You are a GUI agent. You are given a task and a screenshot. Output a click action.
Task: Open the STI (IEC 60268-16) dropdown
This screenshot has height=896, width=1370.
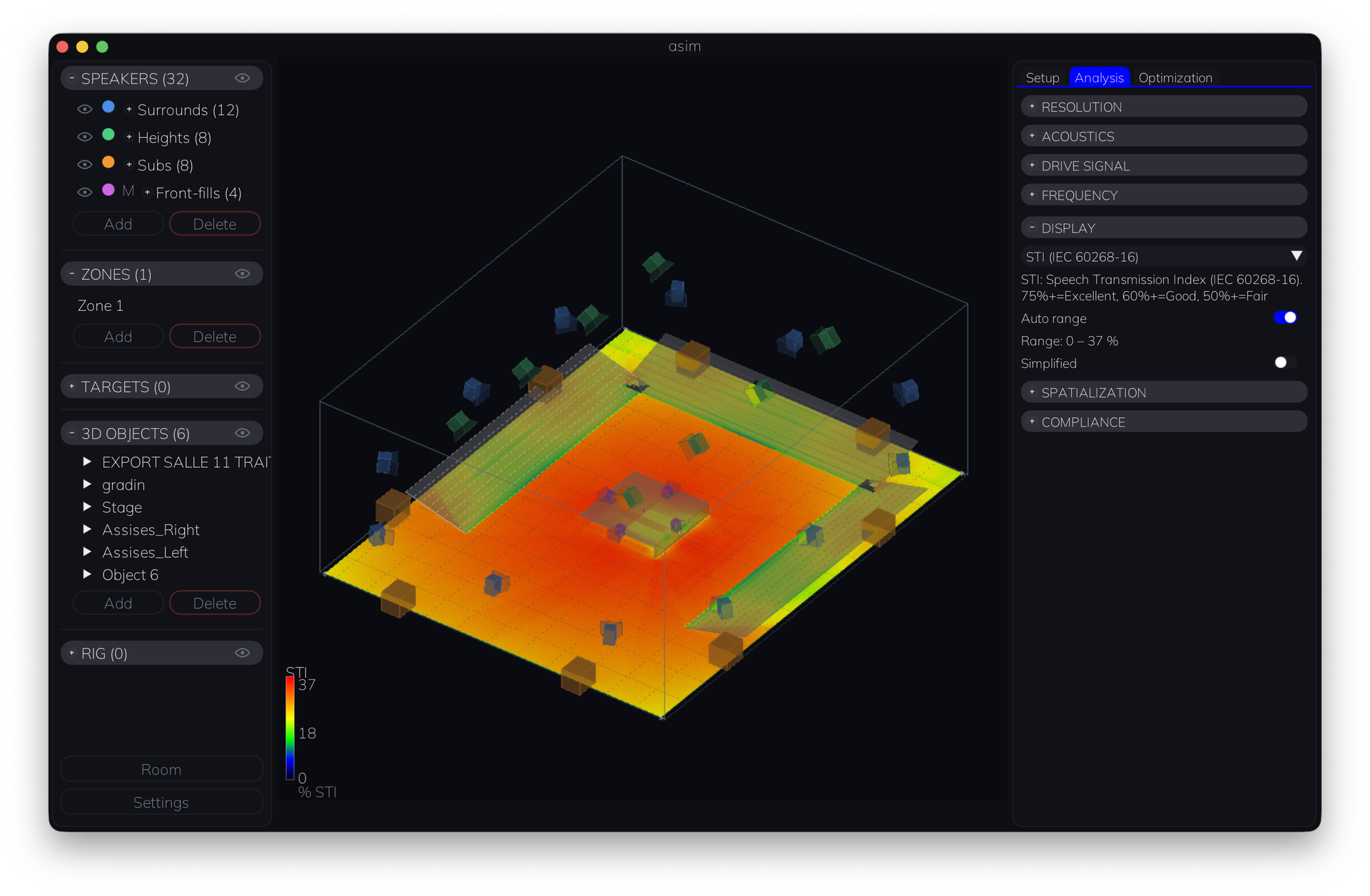pos(1164,256)
